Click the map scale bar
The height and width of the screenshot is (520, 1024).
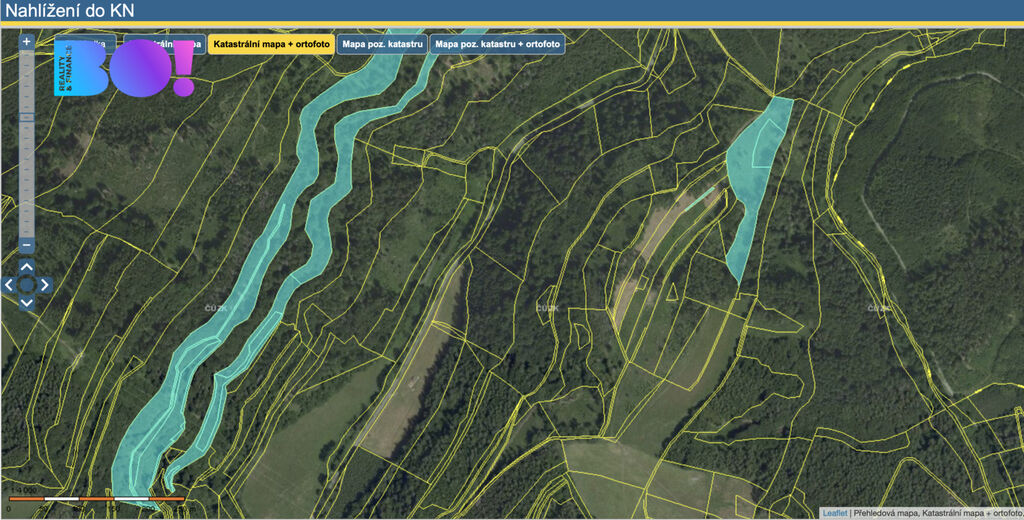(97, 498)
